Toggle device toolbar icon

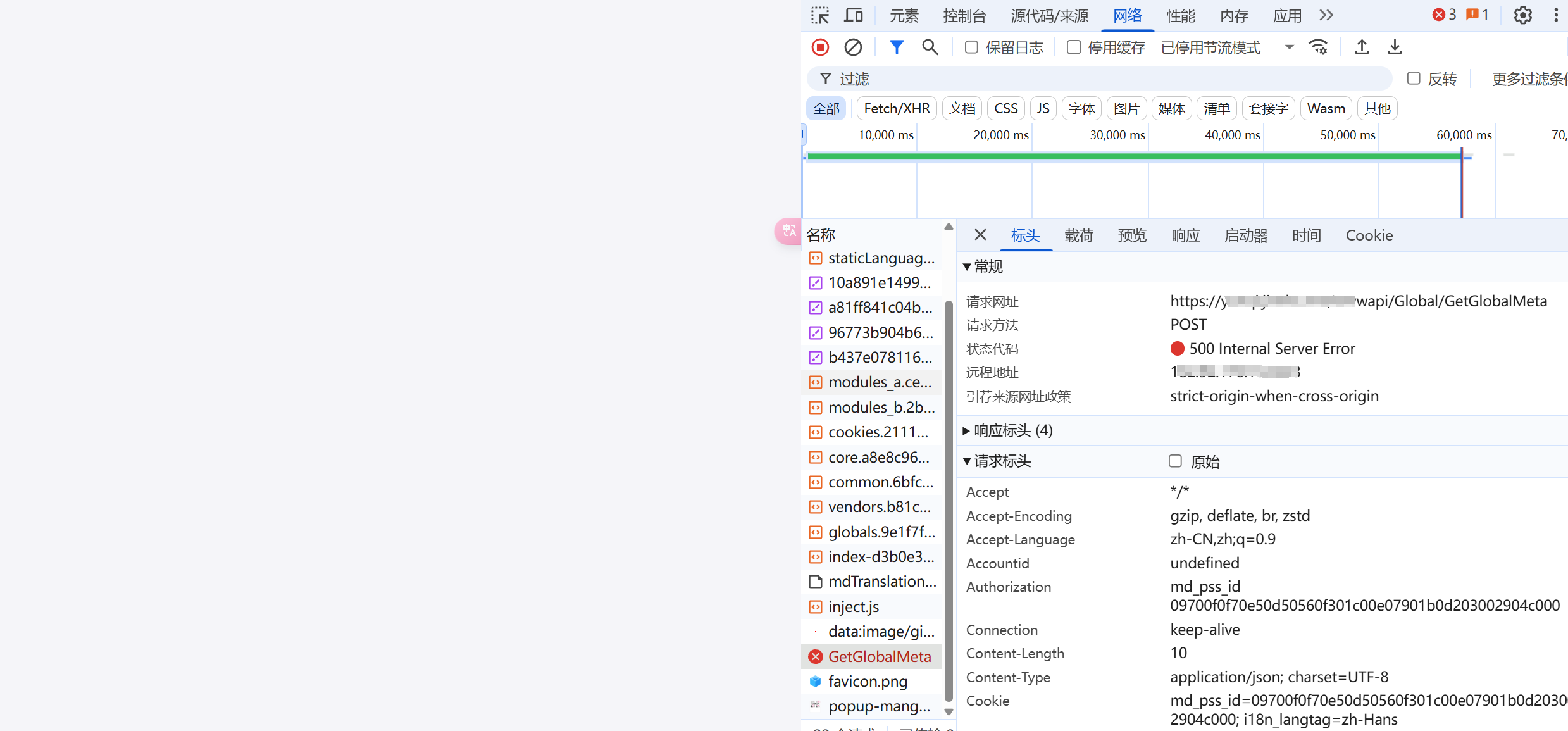pos(854,15)
